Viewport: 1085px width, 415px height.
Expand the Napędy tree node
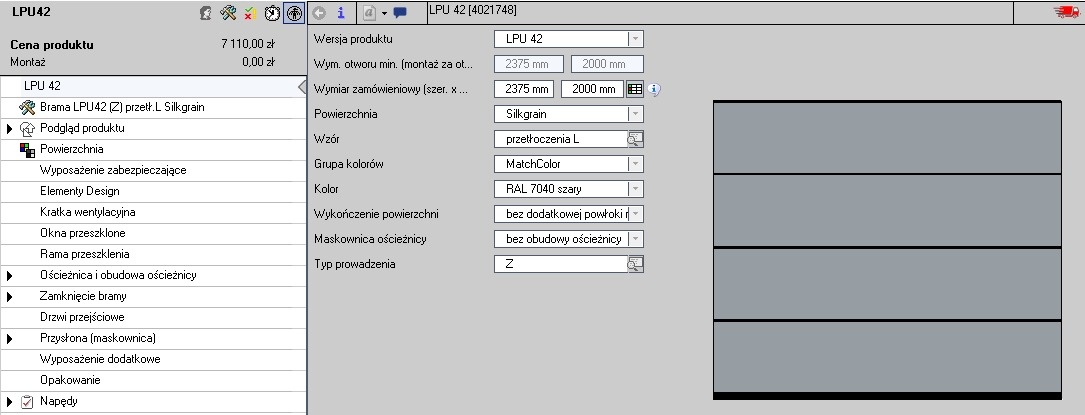(10, 402)
